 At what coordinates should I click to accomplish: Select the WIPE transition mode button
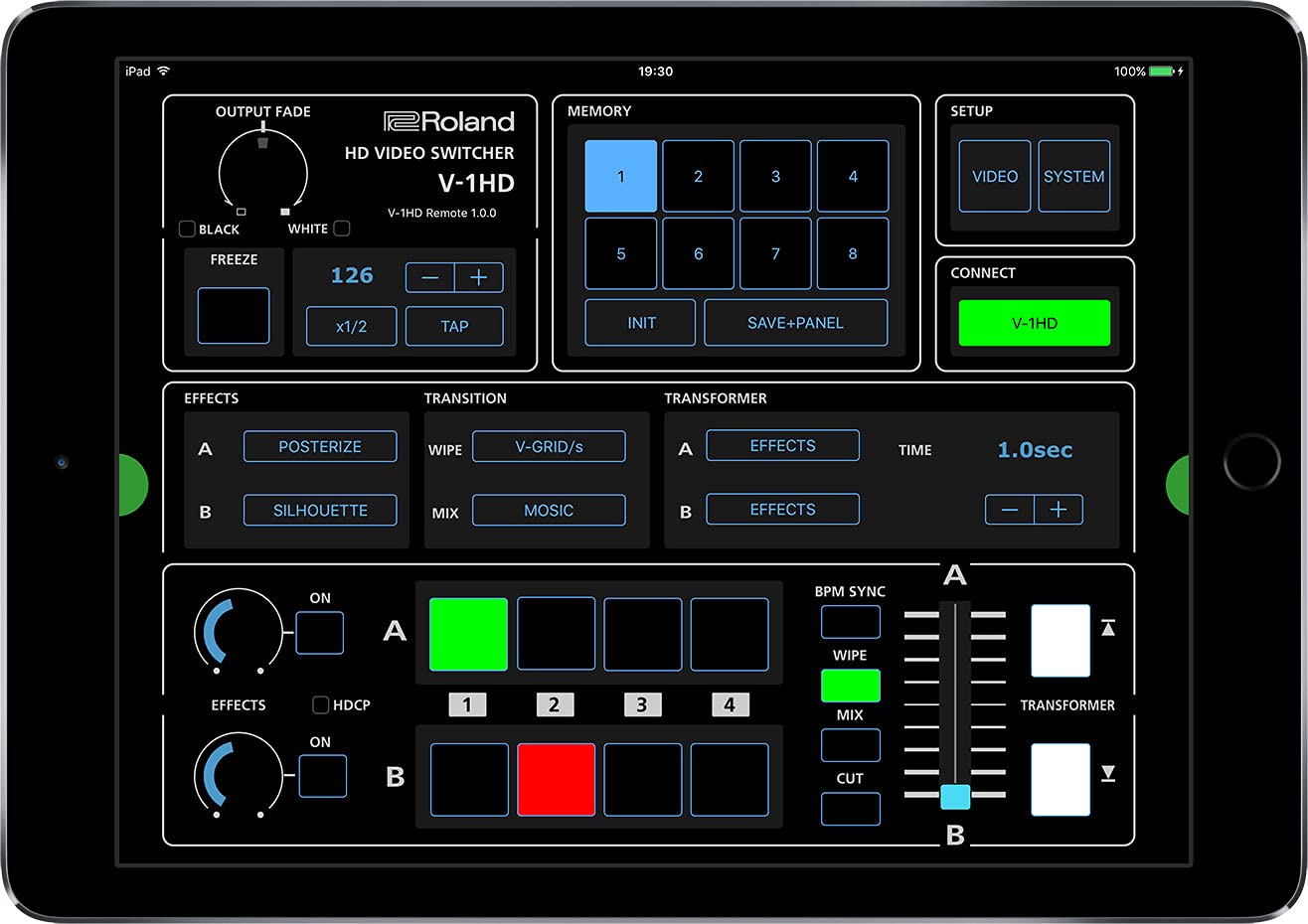(851, 686)
